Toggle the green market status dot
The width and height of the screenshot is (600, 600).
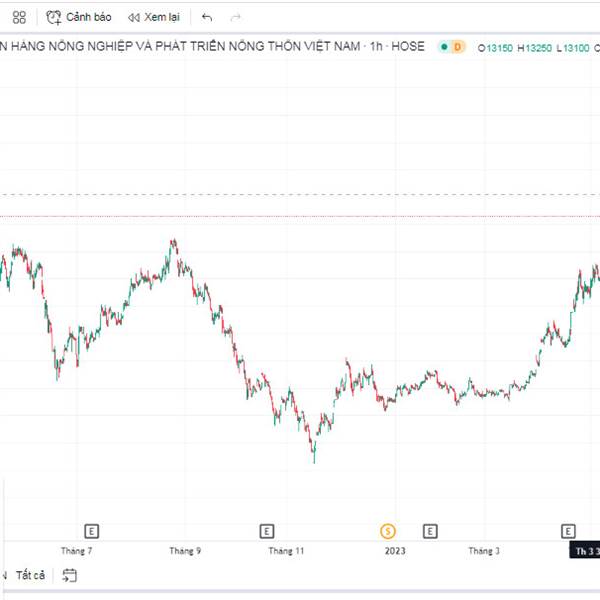pos(441,47)
